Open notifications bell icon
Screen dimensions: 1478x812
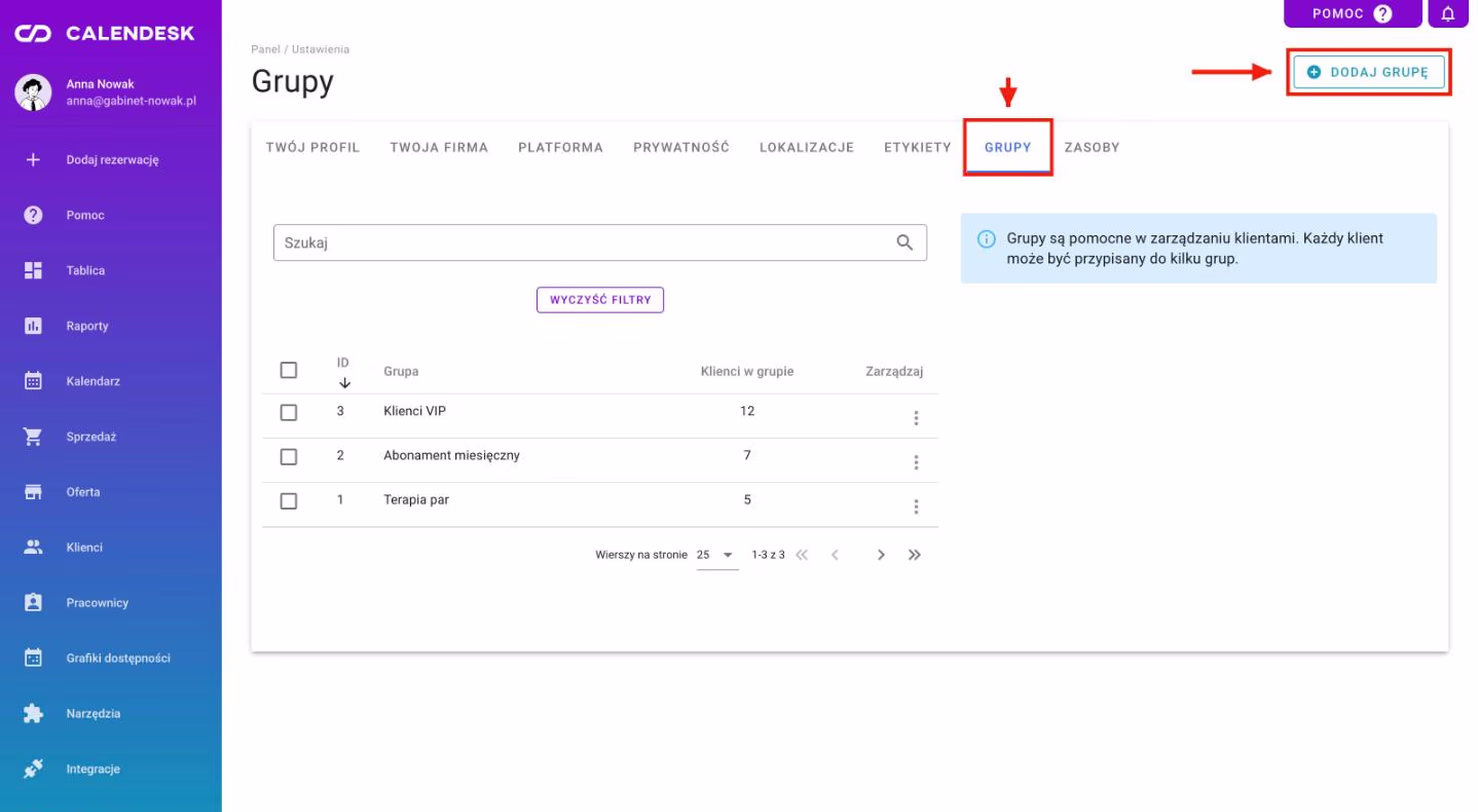(1447, 14)
